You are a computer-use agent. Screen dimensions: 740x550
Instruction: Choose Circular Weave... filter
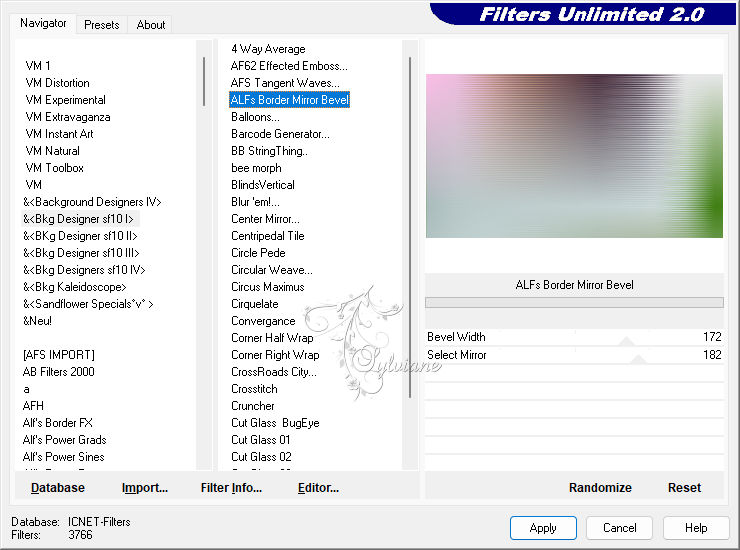(272, 270)
